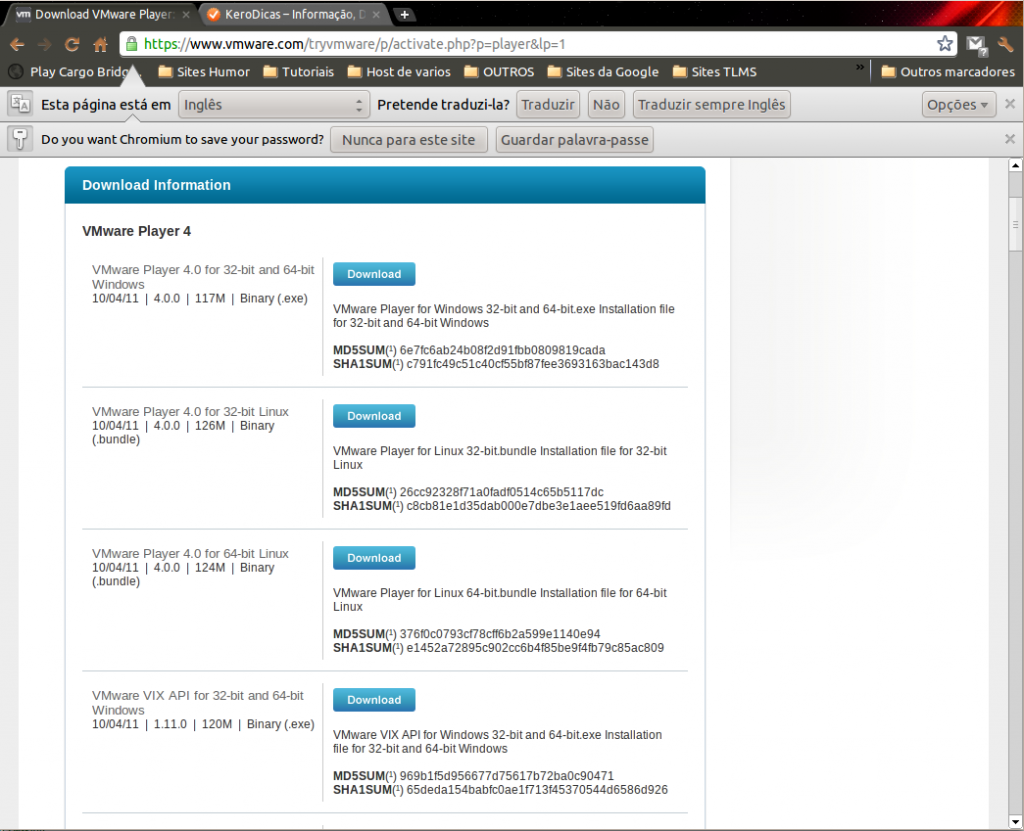Download VMware Player 4.0 for 32-bit Linux

click(x=374, y=416)
